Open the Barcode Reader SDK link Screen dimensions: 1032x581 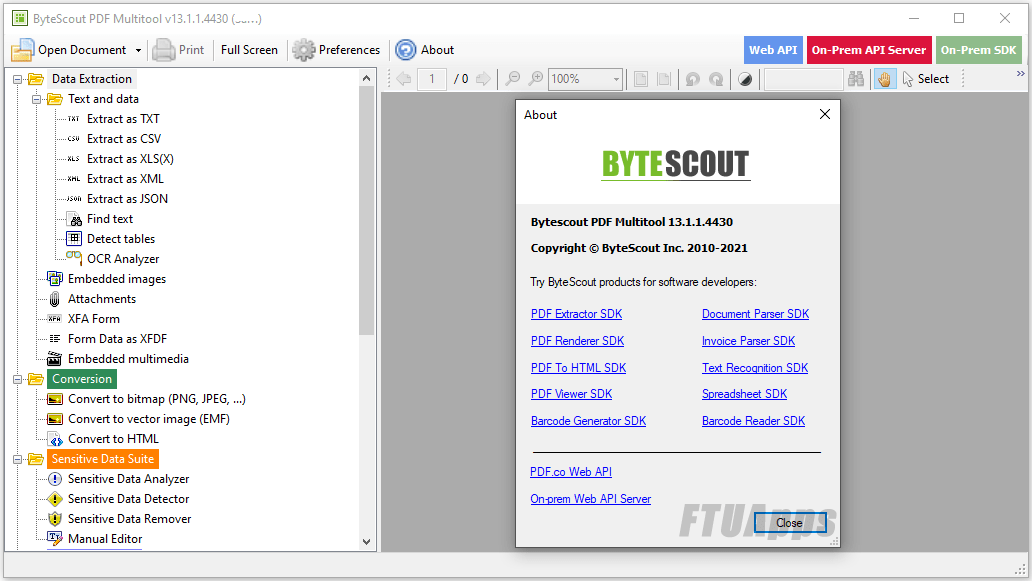754,421
